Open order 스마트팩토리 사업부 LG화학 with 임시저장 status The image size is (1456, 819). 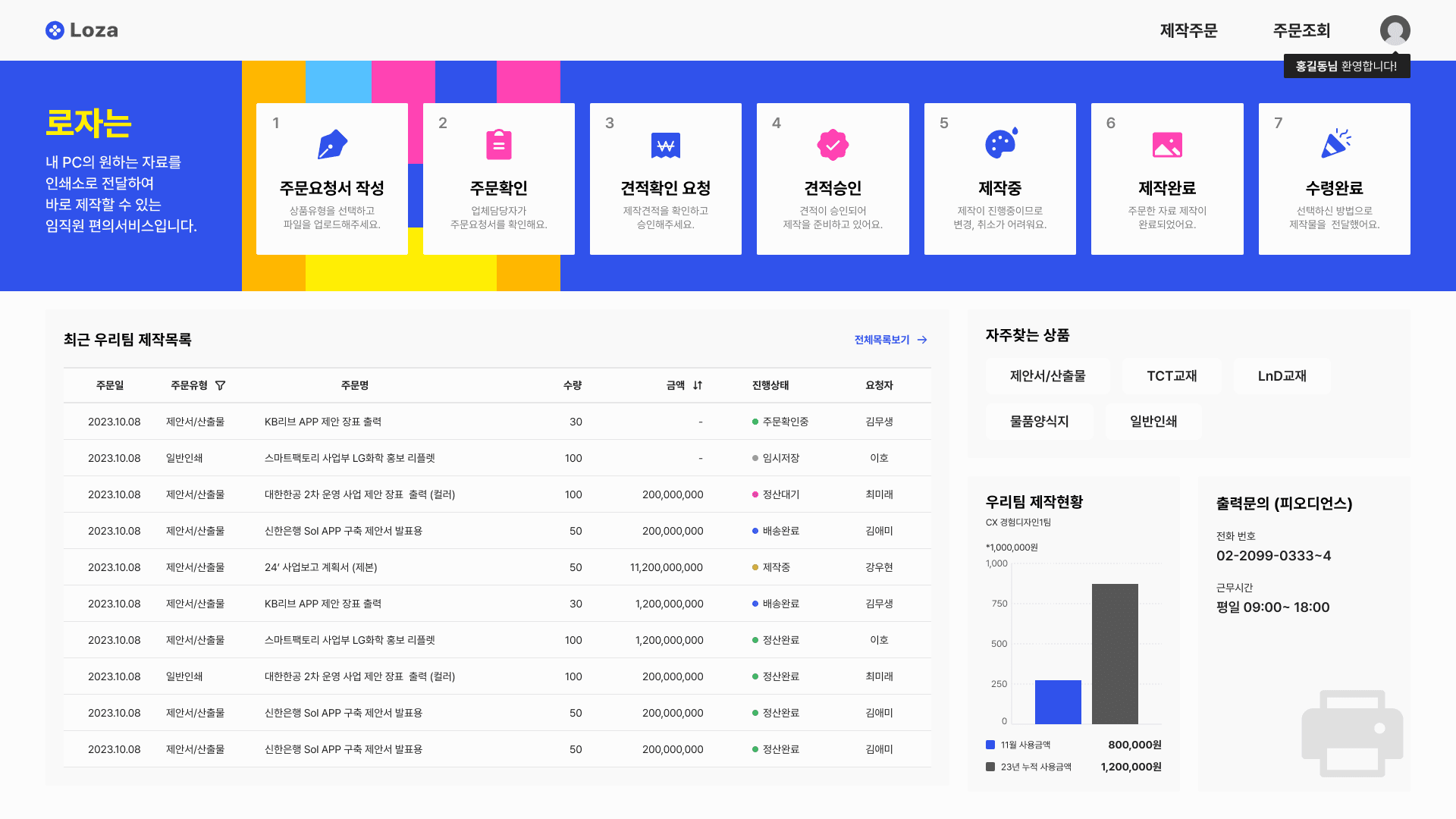(497, 458)
